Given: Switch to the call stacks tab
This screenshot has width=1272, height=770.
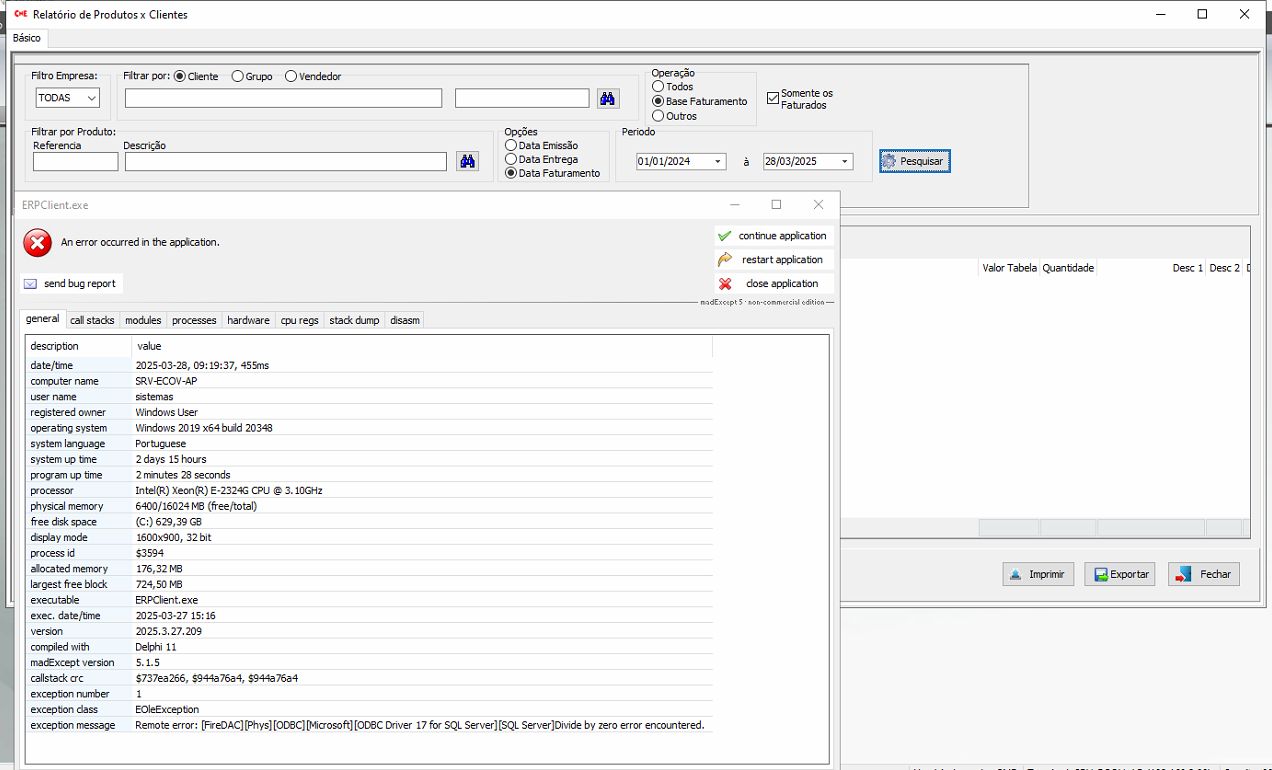Looking at the screenshot, I should pos(92,320).
